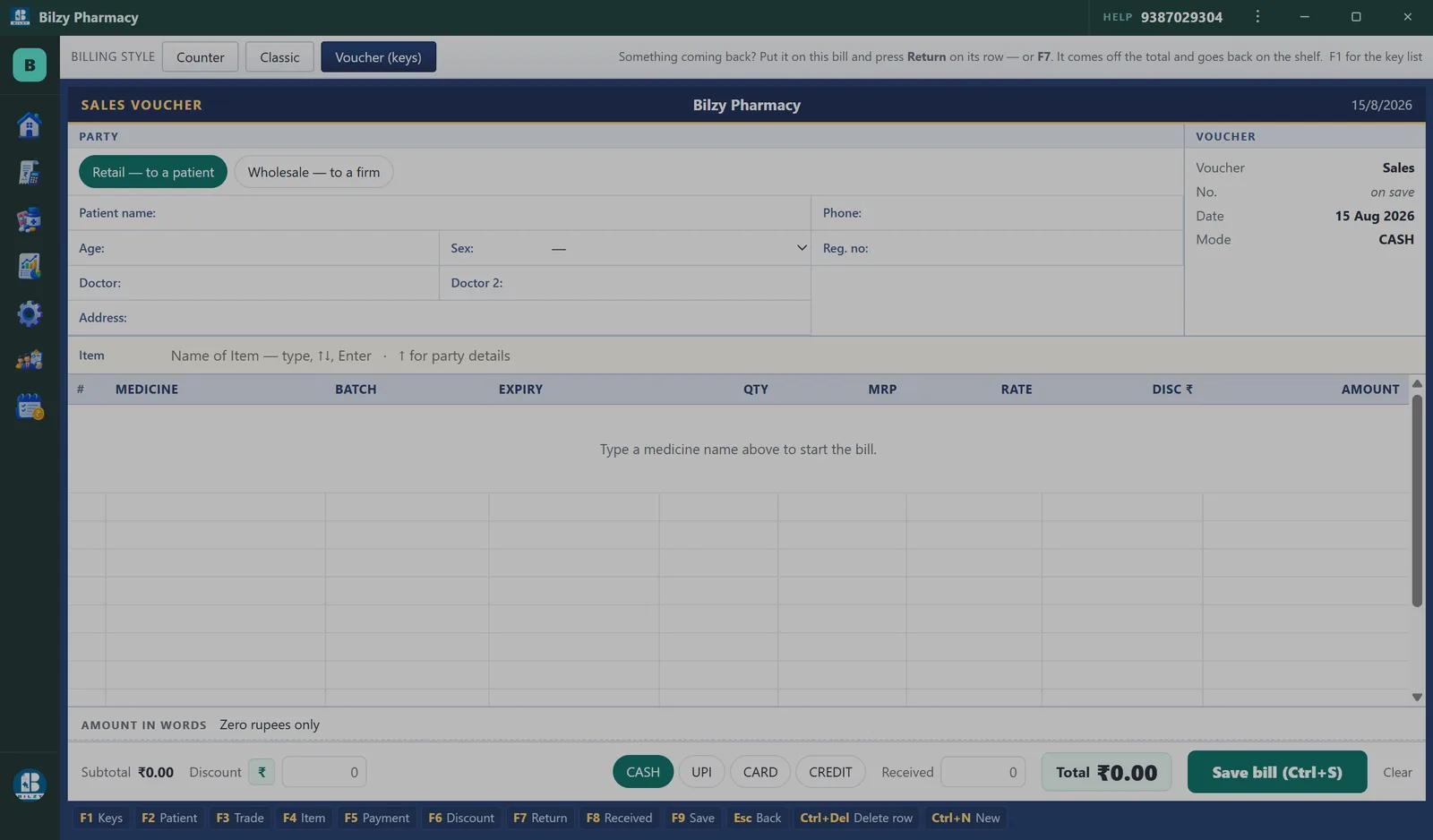
Task: Choose CARD payment mode
Action: (x=760, y=772)
